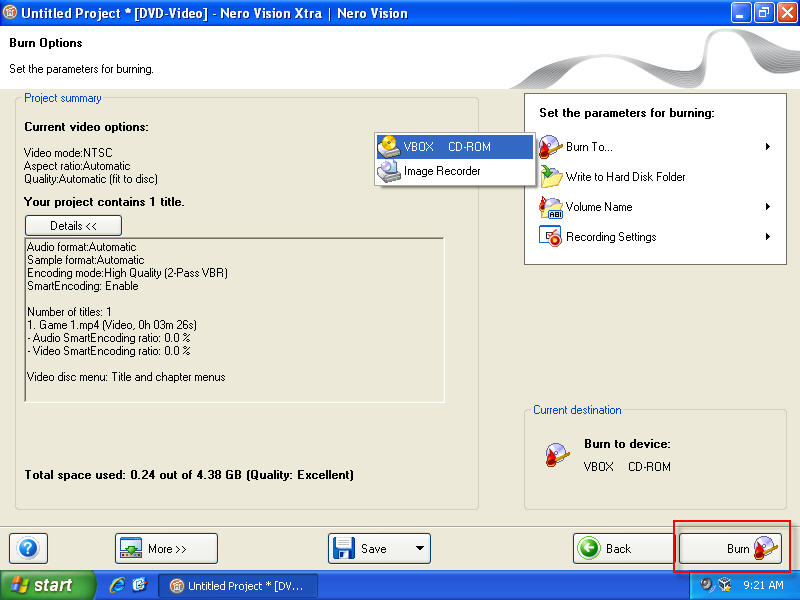Collapse the project Details section
This screenshot has width=800, height=600.
(73, 226)
